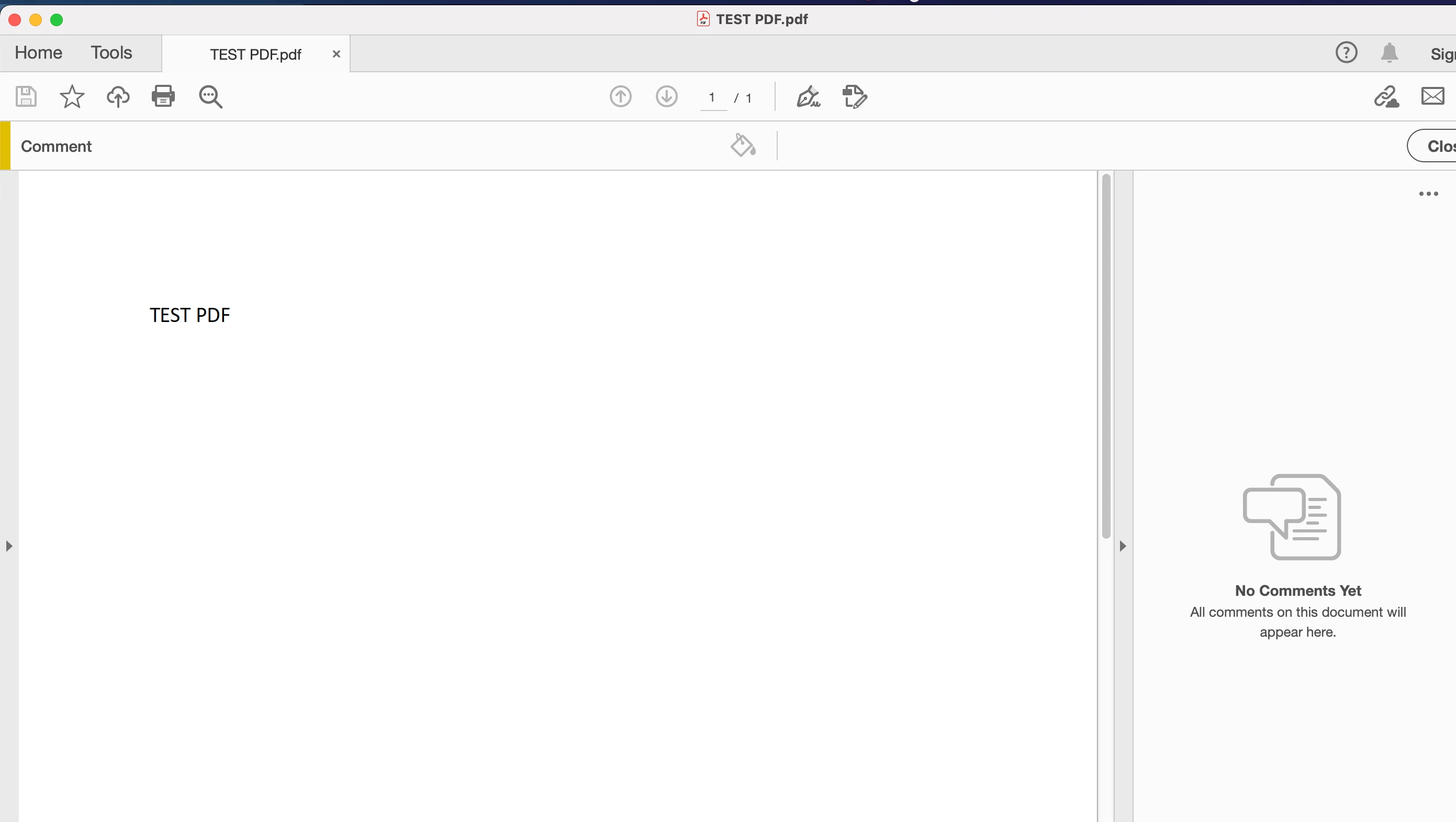Go to next page arrow
The width and height of the screenshot is (1456, 822).
click(666, 97)
